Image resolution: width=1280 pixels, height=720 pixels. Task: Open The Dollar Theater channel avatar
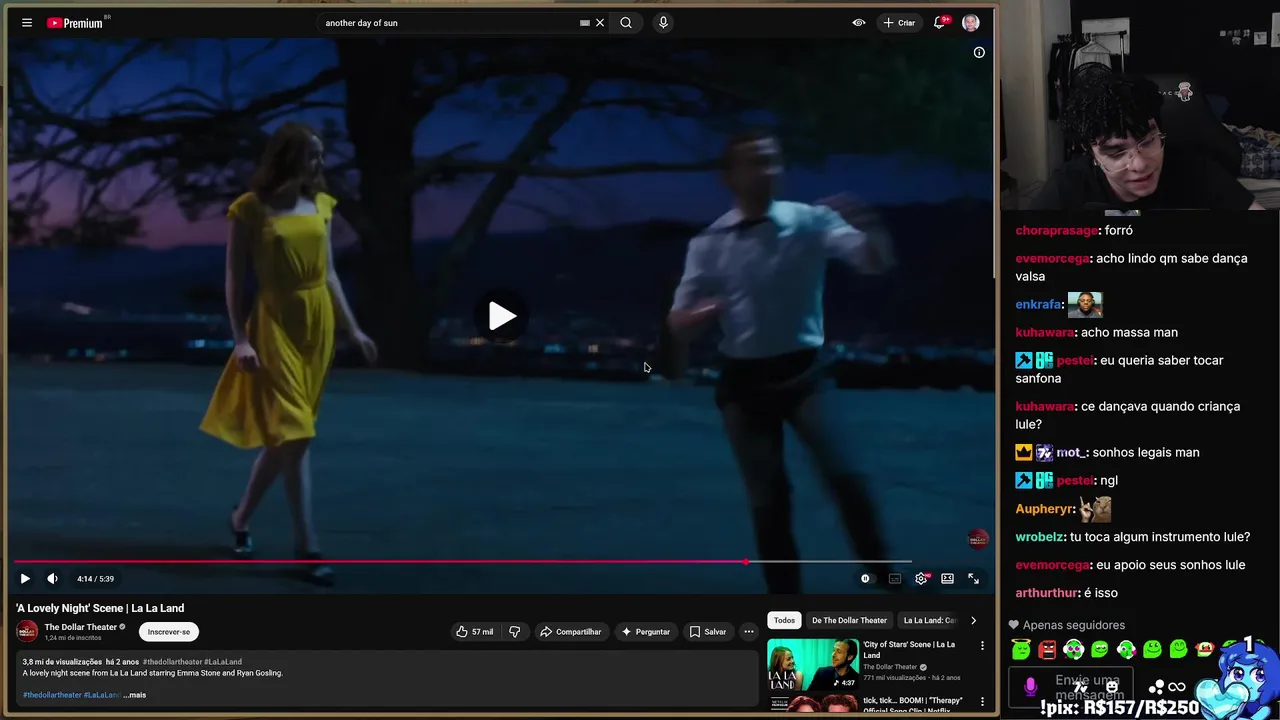pos(27,631)
